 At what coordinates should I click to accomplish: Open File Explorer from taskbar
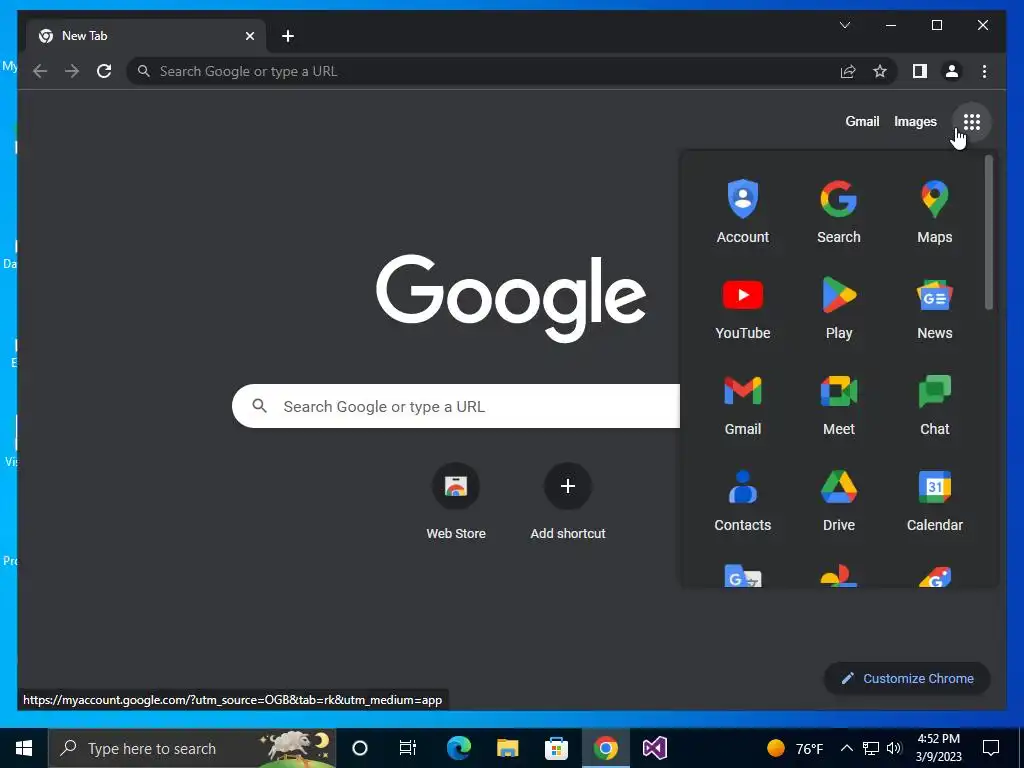(x=507, y=748)
